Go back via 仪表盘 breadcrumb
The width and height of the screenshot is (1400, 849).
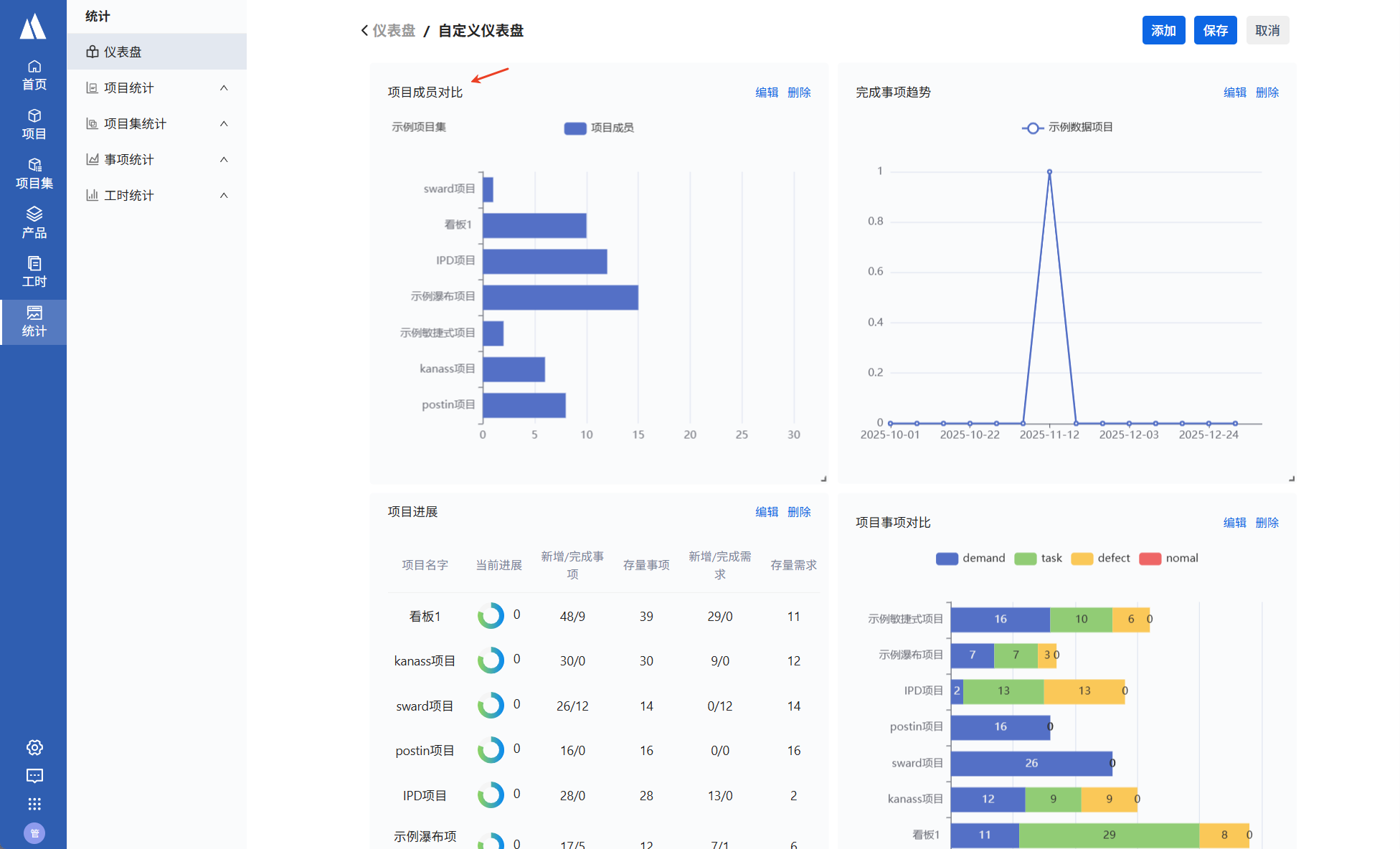[393, 31]
